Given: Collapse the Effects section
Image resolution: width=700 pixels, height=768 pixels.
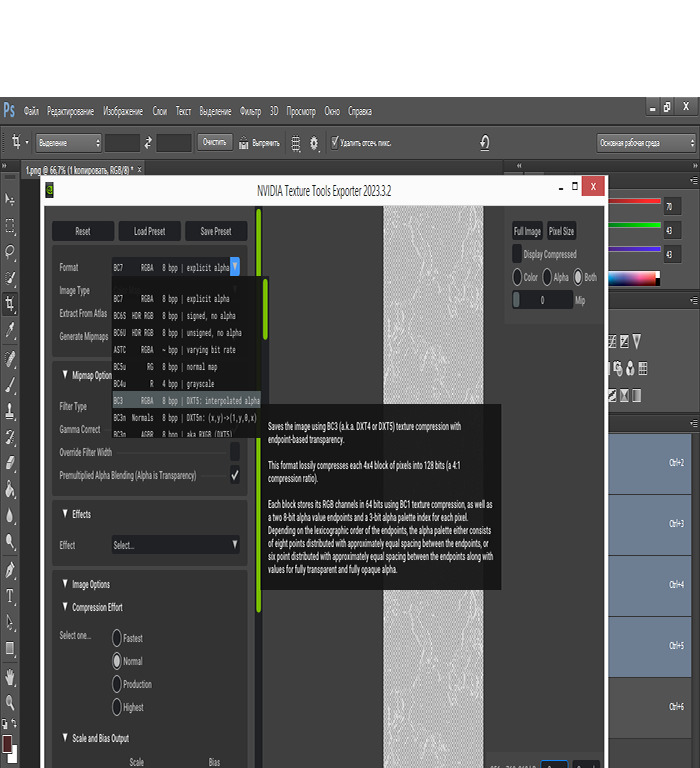Looking at the screenshot, I should pos(65,513).
